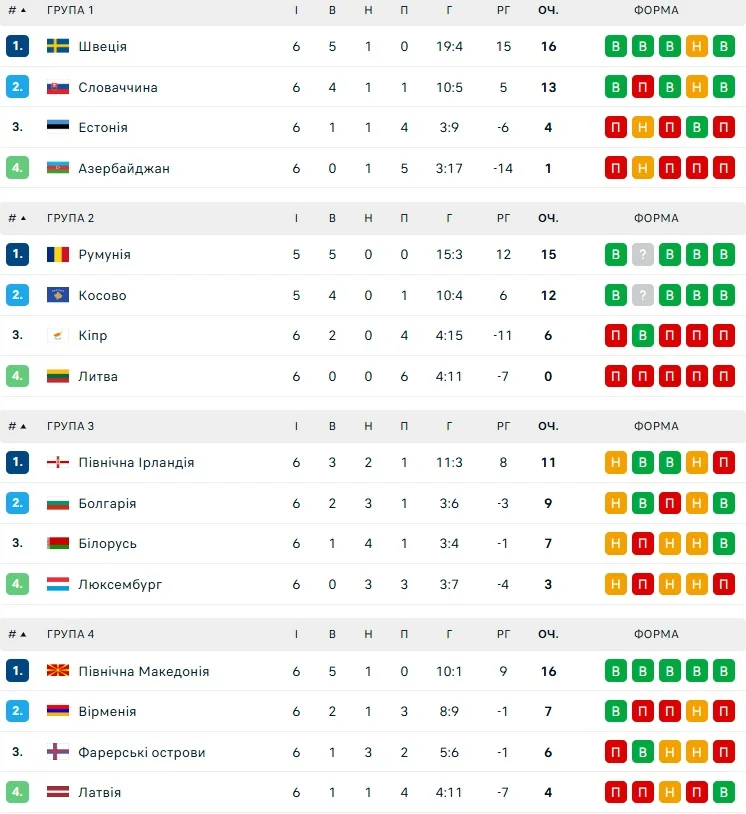Click the North Macedonia flag icon

pos(58,671)
